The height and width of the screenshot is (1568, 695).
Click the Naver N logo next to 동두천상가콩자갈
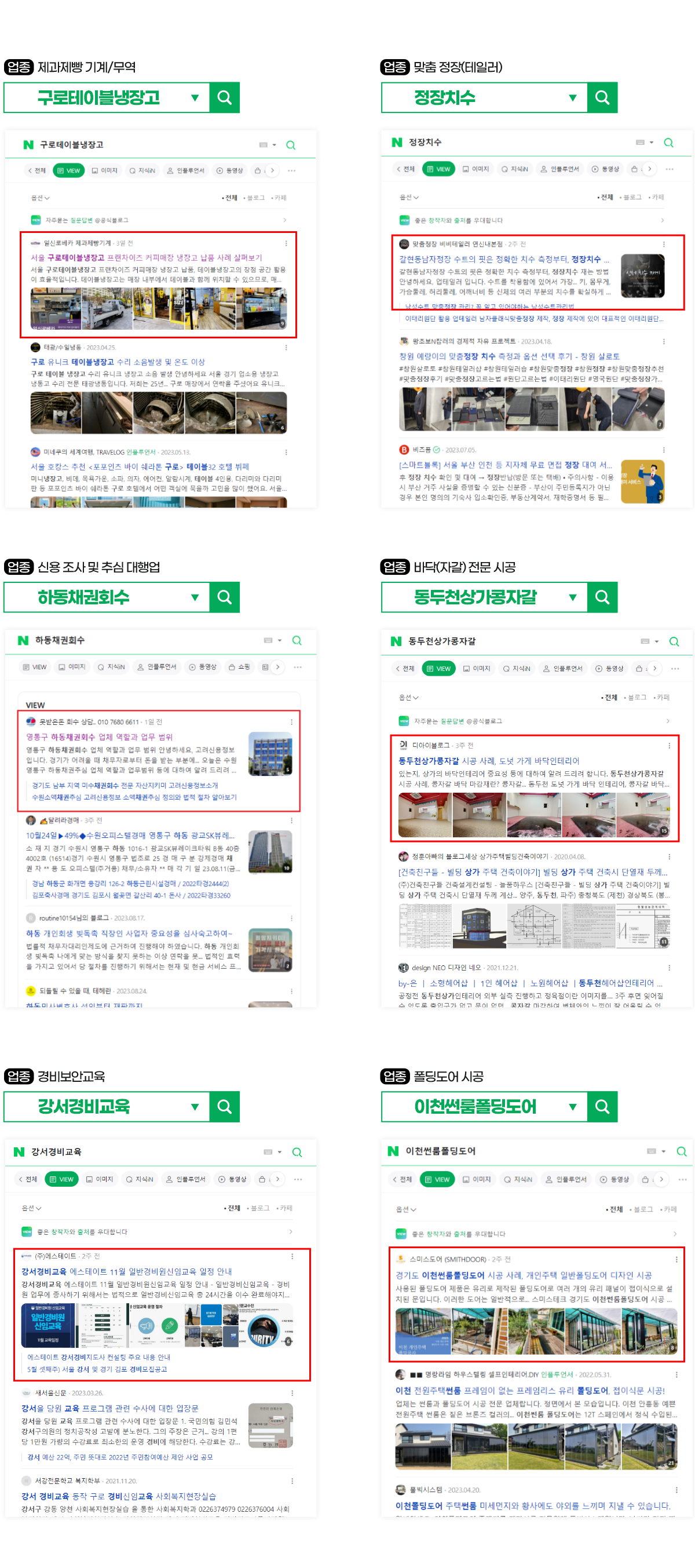click(396, 641)
